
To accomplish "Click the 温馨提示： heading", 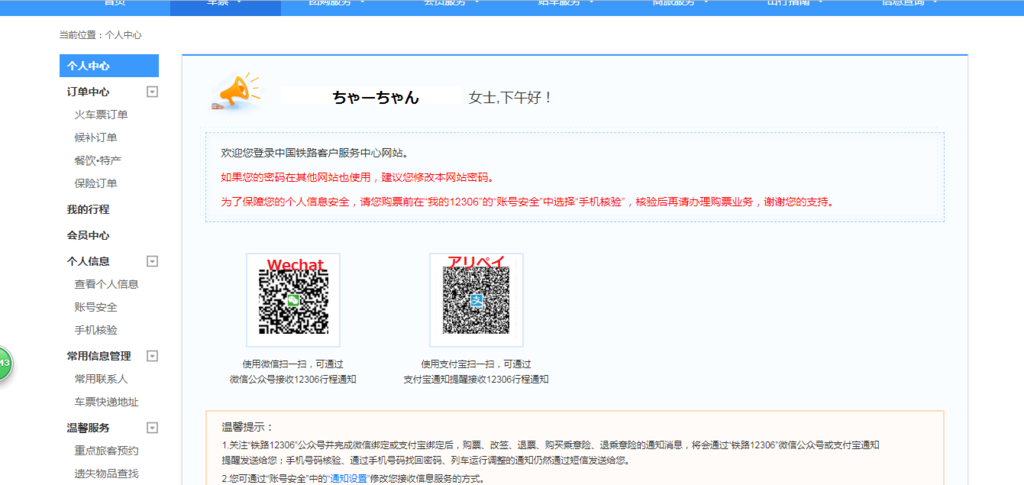I will pos(248,428).
